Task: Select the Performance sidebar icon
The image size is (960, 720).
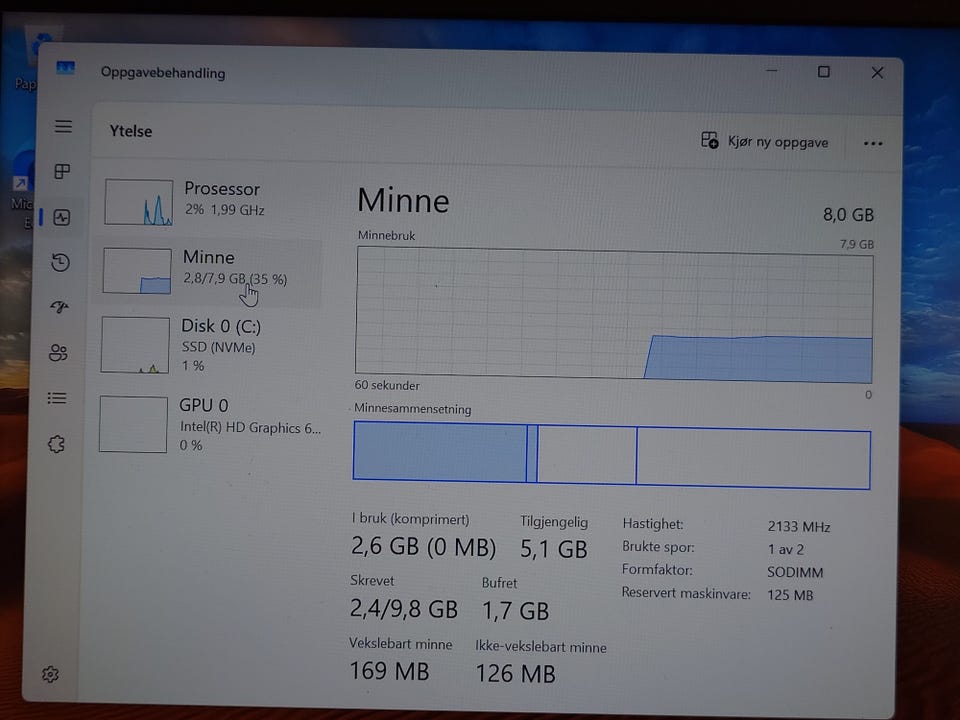Action: pyautogui.click(x=62, y=217)
